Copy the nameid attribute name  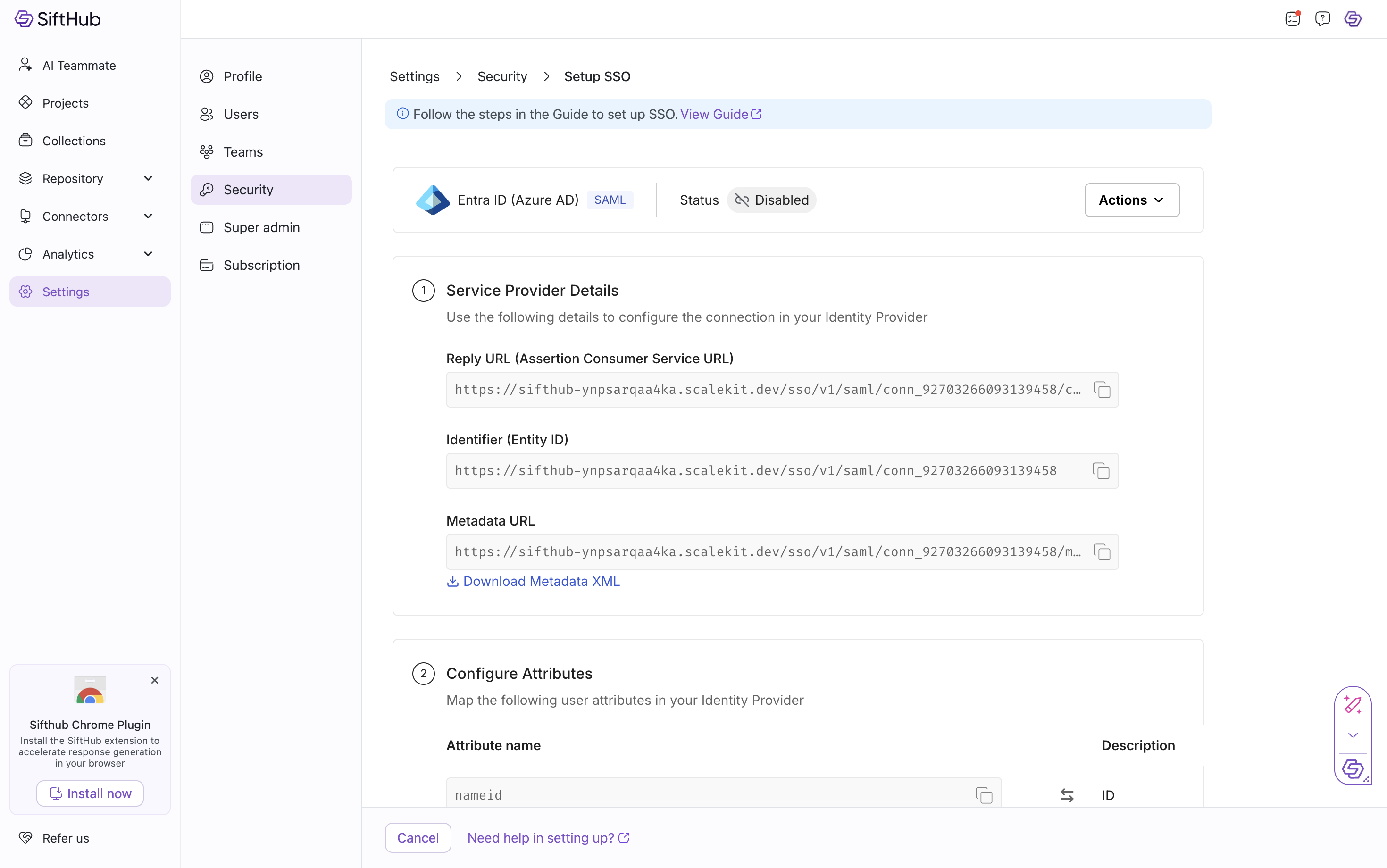pyautogui.click(x=984, y=795)
